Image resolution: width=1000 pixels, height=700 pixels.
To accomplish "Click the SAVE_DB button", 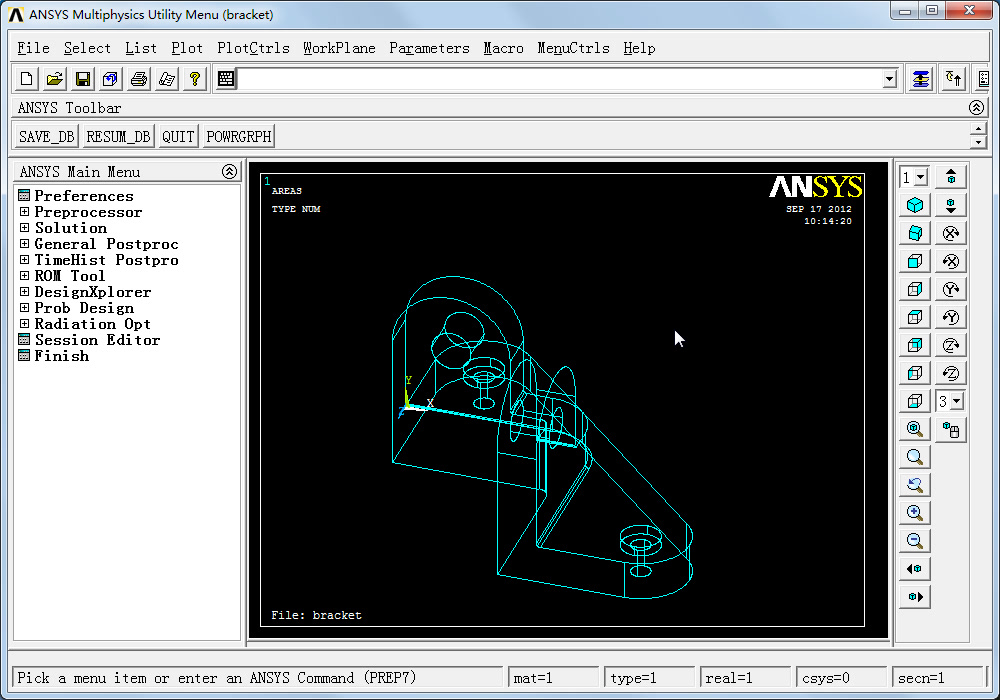I will [47, 137].
